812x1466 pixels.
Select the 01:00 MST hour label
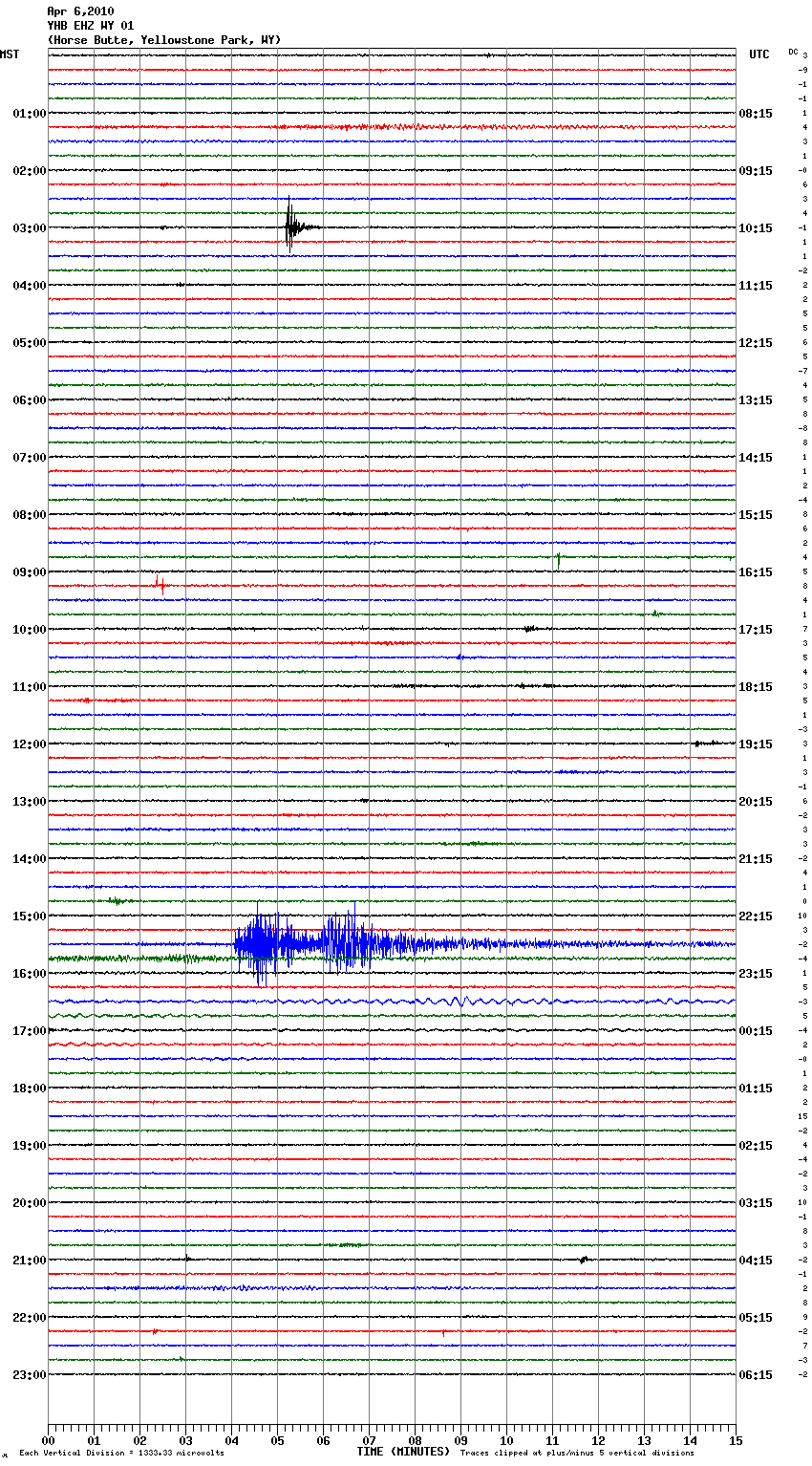(x=30, y=114)
